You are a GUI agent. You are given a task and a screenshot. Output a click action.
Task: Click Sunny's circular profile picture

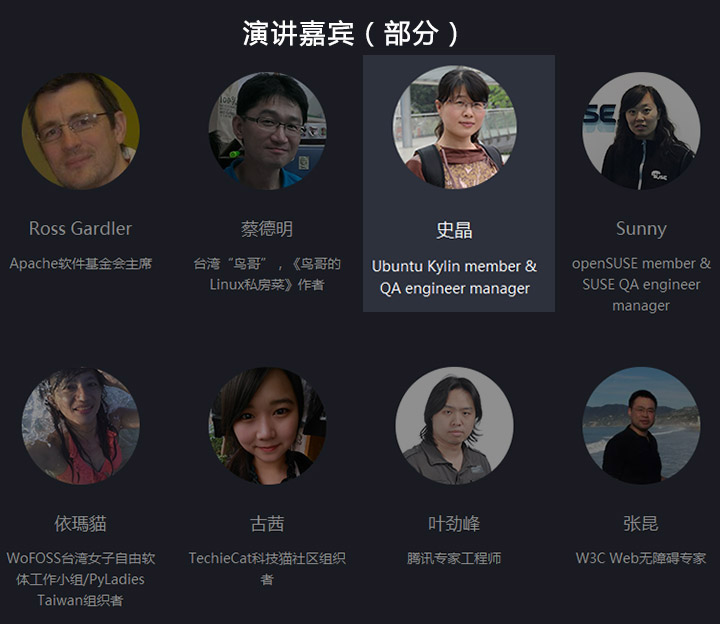(641, 131)
